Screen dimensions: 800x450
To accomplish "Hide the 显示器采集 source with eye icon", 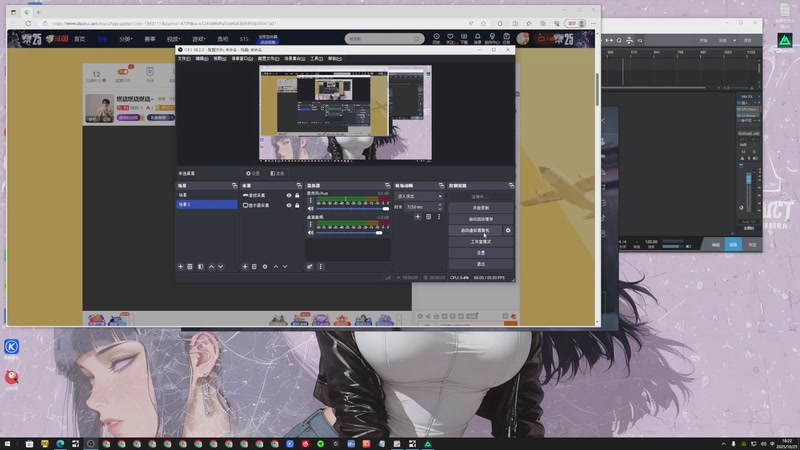I will 289,205.
